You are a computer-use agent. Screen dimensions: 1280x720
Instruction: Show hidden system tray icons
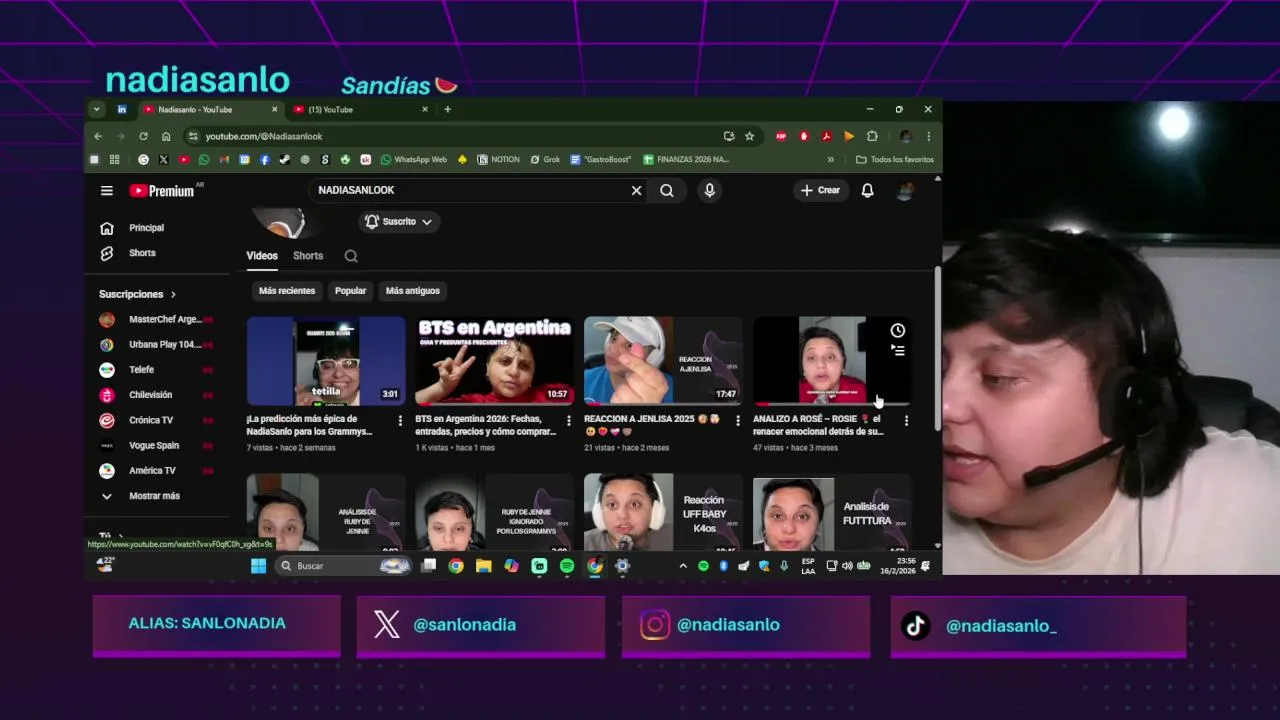click(x=683, y=566)
